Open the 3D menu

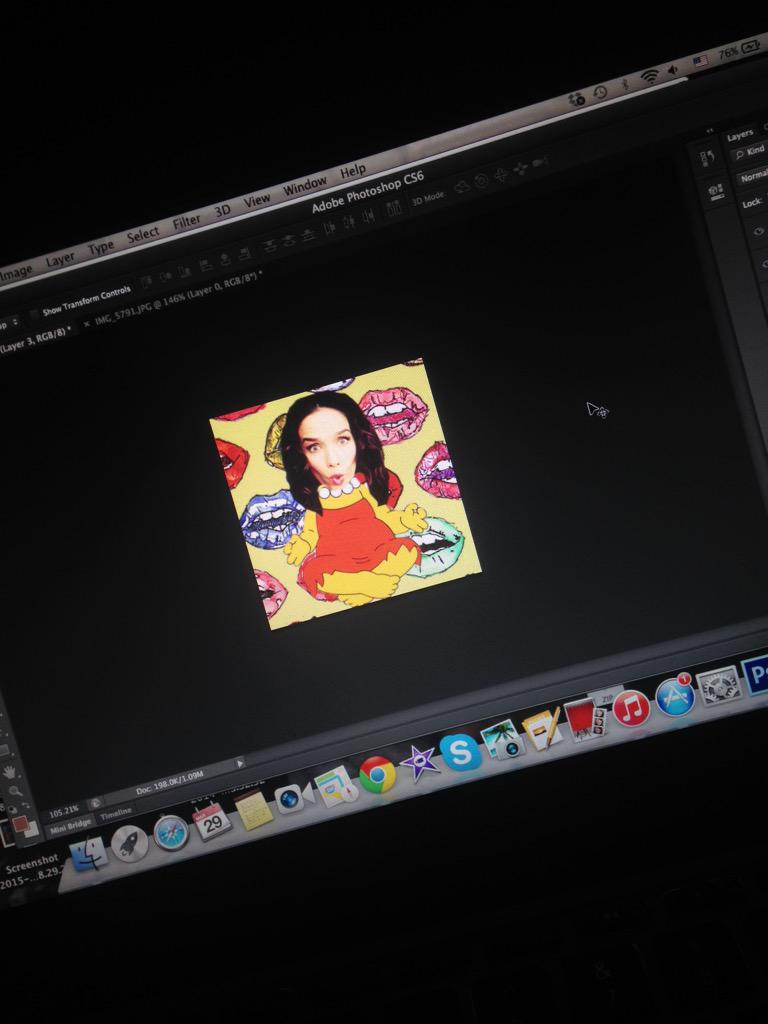pos(222,211)
